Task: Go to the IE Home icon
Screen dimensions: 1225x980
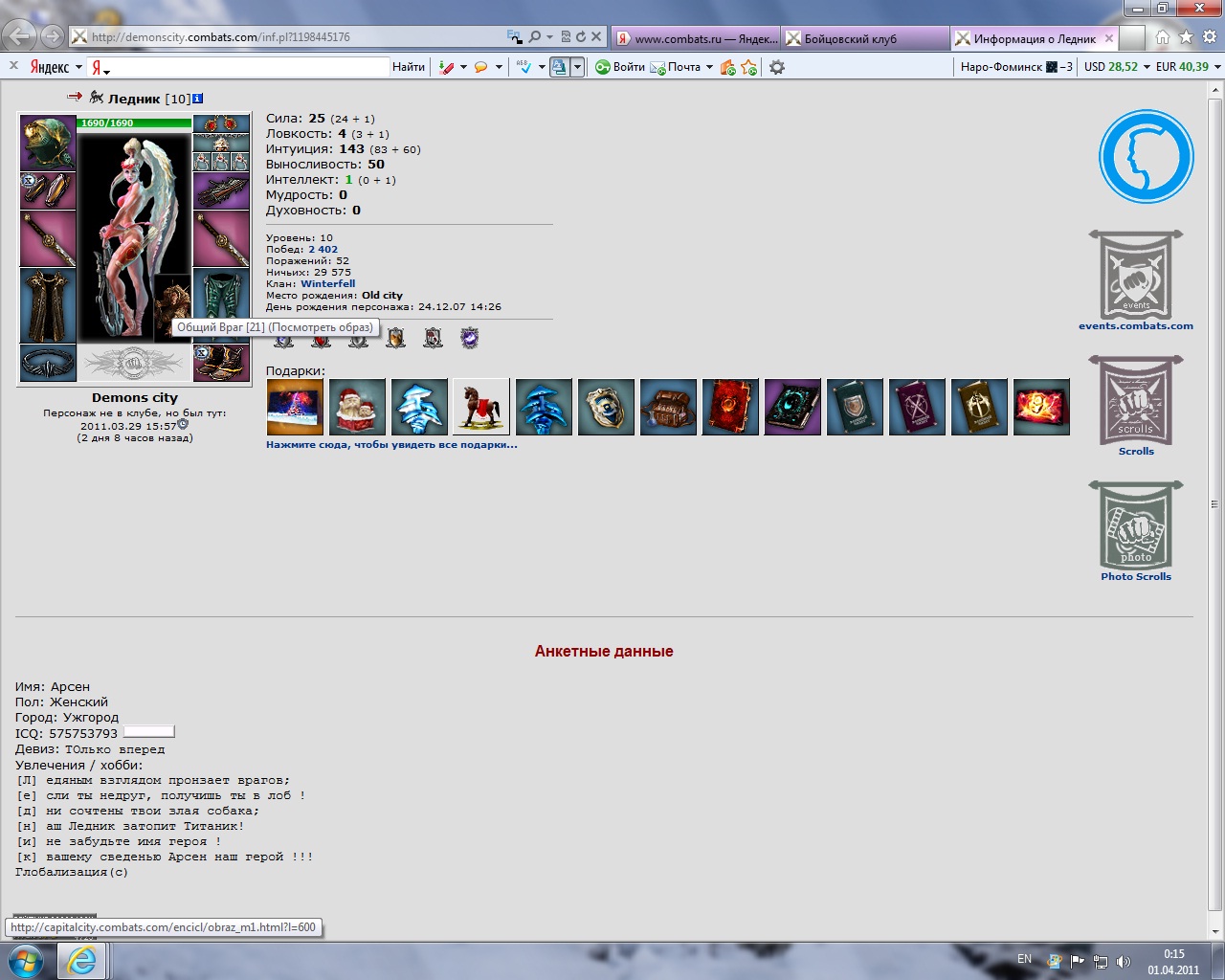Action: pos(1162,37)
